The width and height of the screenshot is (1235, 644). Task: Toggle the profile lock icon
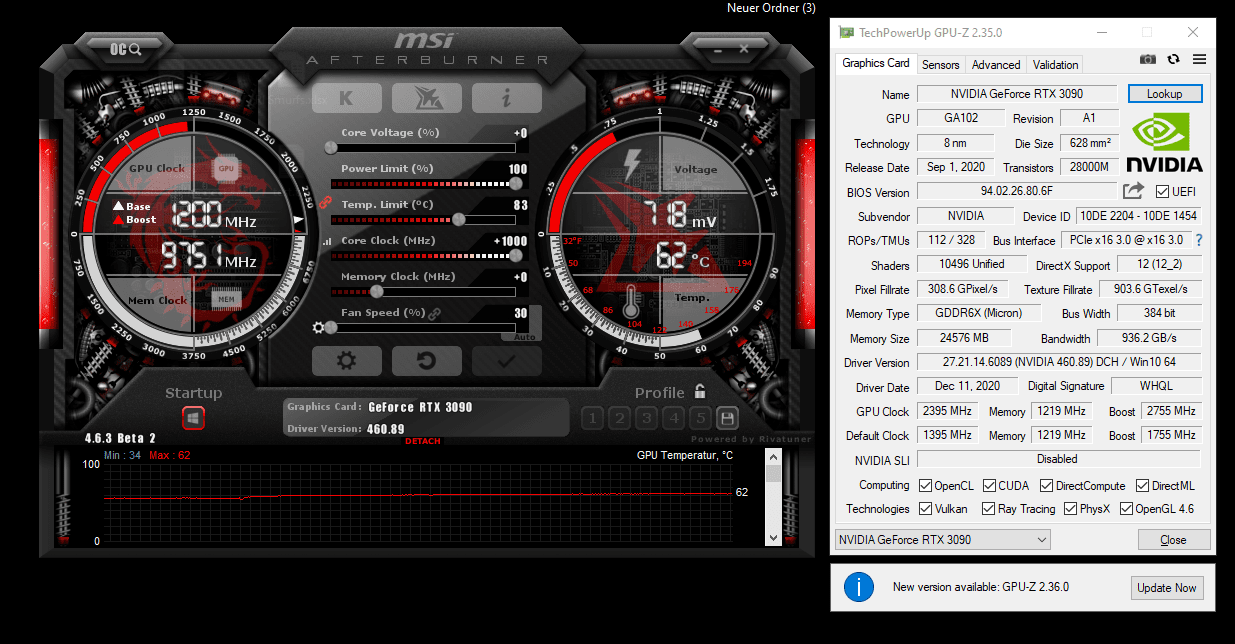click(700, 392)
